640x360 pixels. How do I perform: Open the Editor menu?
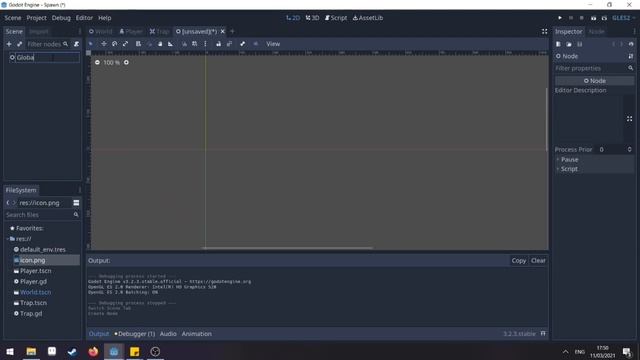pyautogui.click(x=84, y=18)
